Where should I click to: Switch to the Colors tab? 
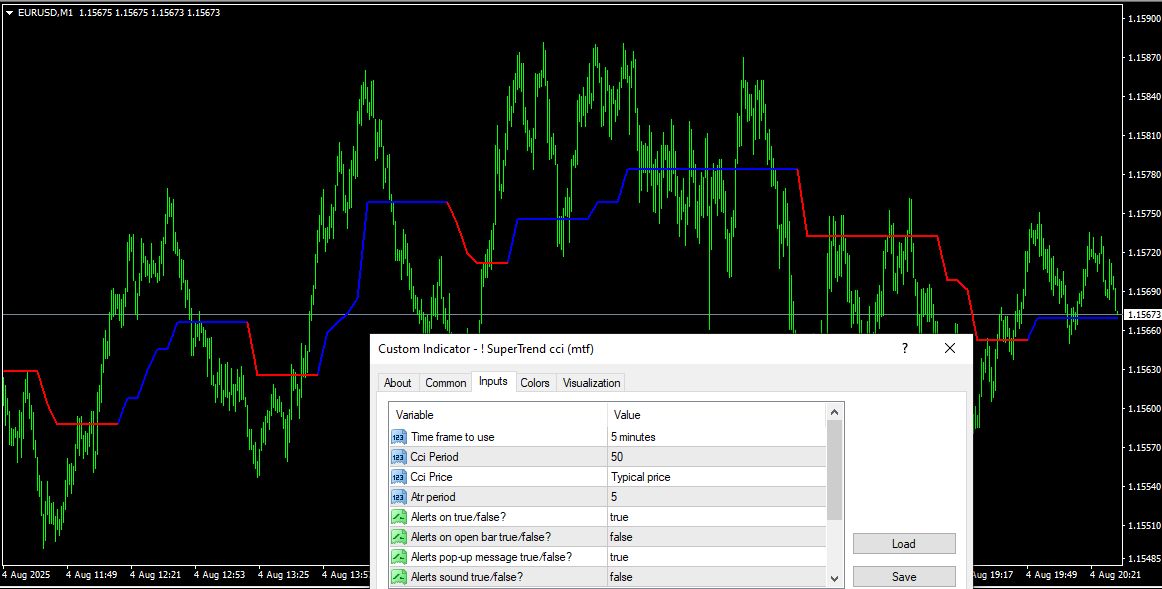pyautogui.click(x=535, y=383)
